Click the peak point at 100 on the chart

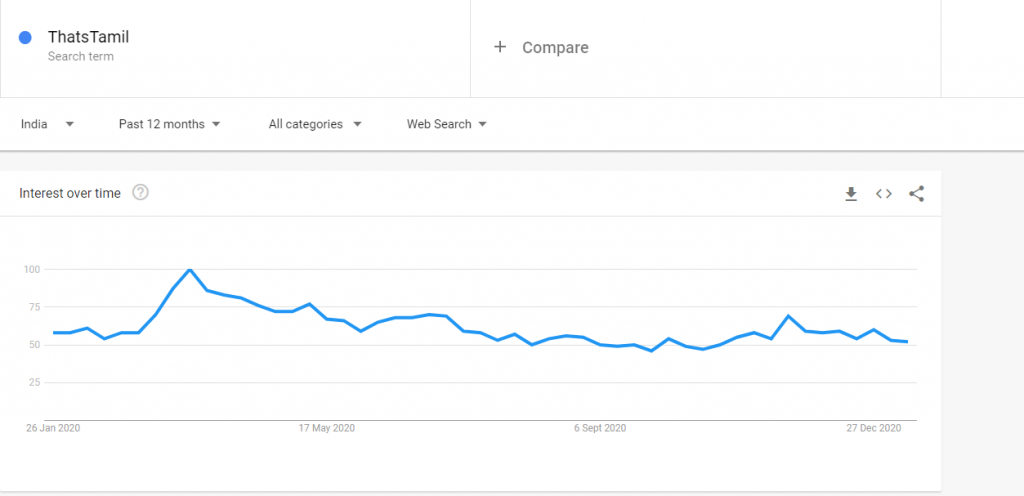coord(189,269)
